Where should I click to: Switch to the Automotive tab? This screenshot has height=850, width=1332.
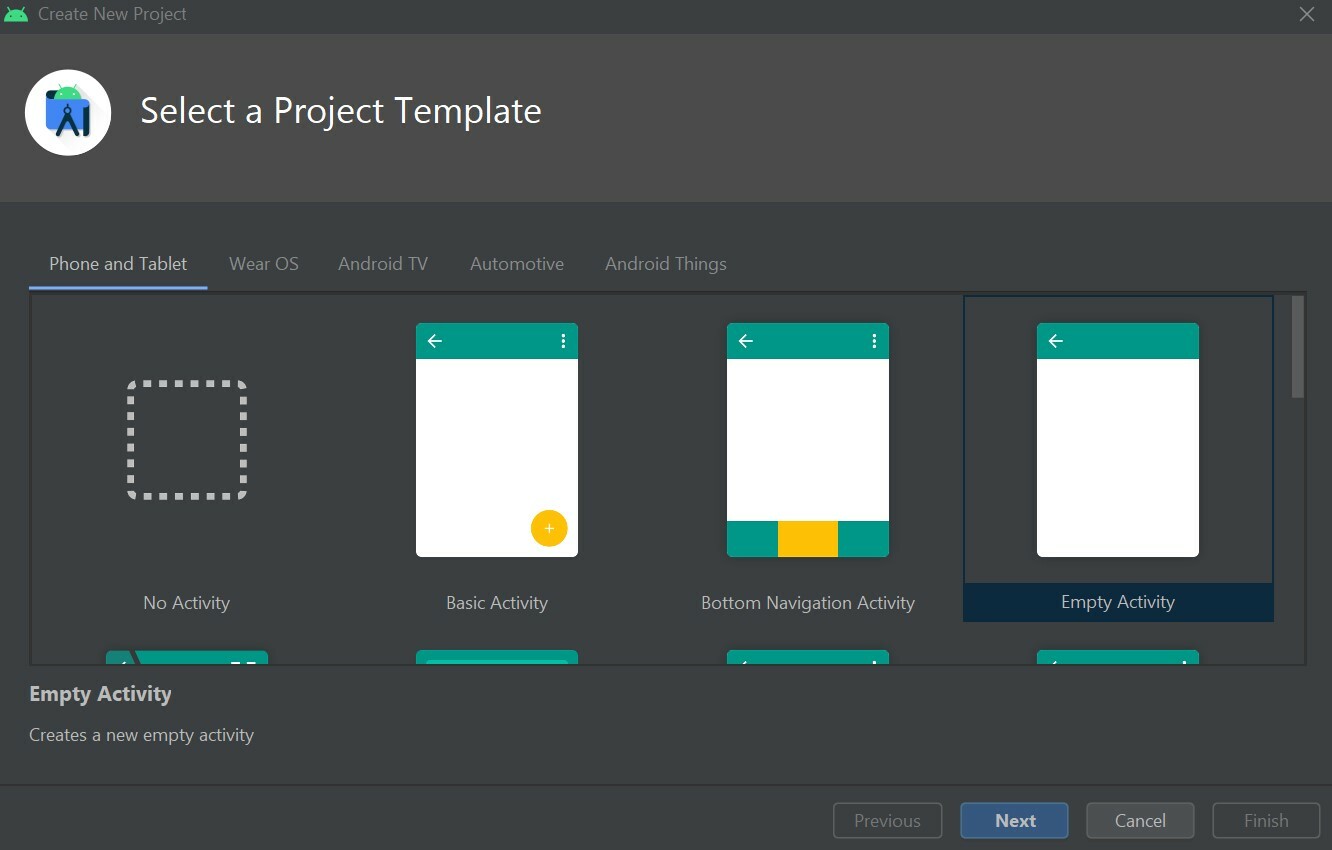coord(517,264)
